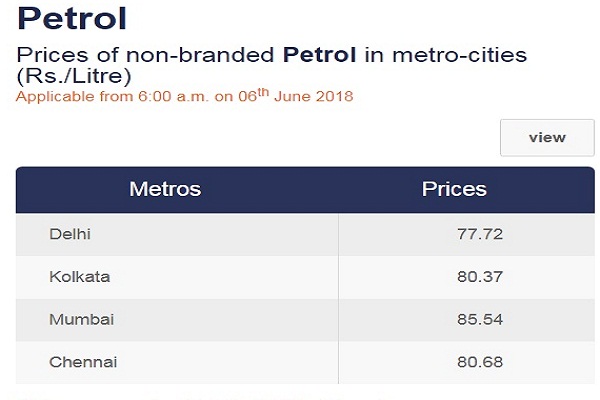Screen dimensions: 600x400
Task: Click the large Petrol heading
Action: tap(72, 18)
